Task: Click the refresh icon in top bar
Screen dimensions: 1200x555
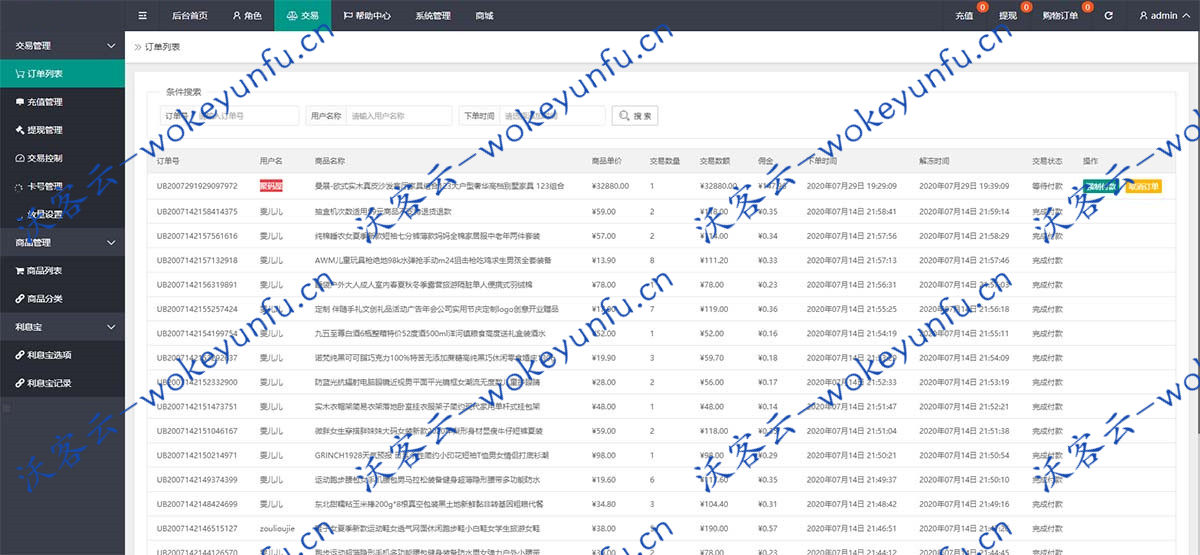Action: point(1108,16)
